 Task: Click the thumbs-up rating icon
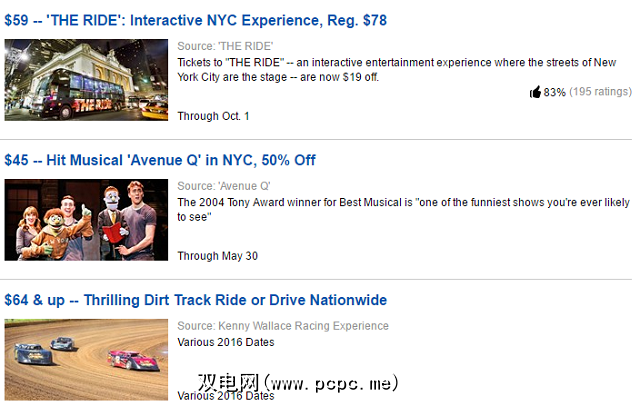(x=535, y=92)
